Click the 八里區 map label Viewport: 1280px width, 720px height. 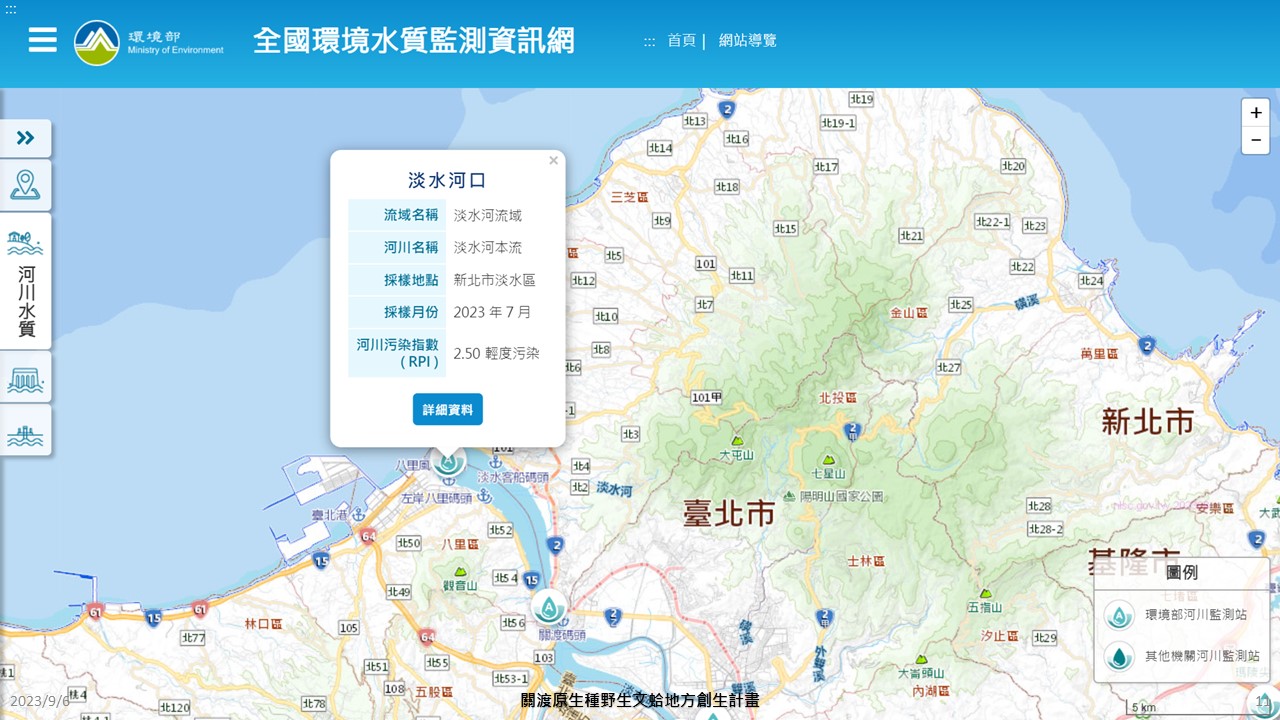(x=461, y=545)
